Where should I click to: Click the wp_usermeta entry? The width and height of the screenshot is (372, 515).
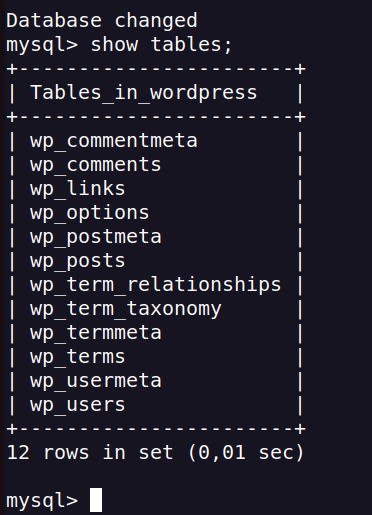click(x=96, y=381)
